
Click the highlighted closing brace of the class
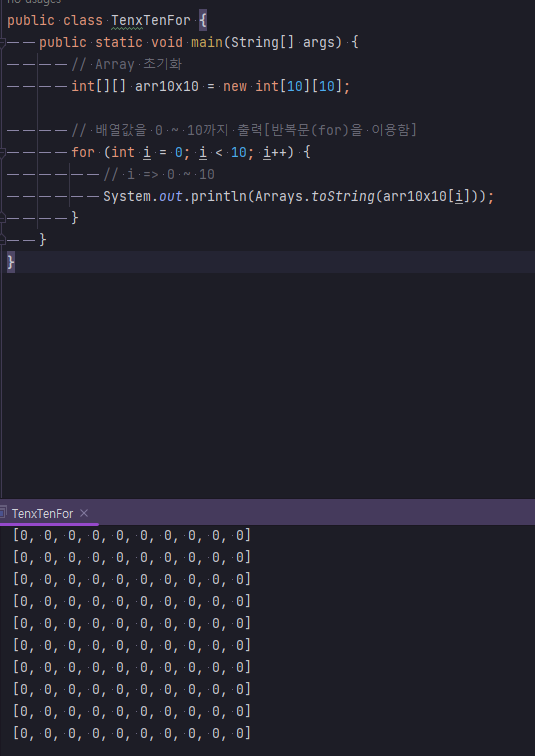[x=11, y=262]
